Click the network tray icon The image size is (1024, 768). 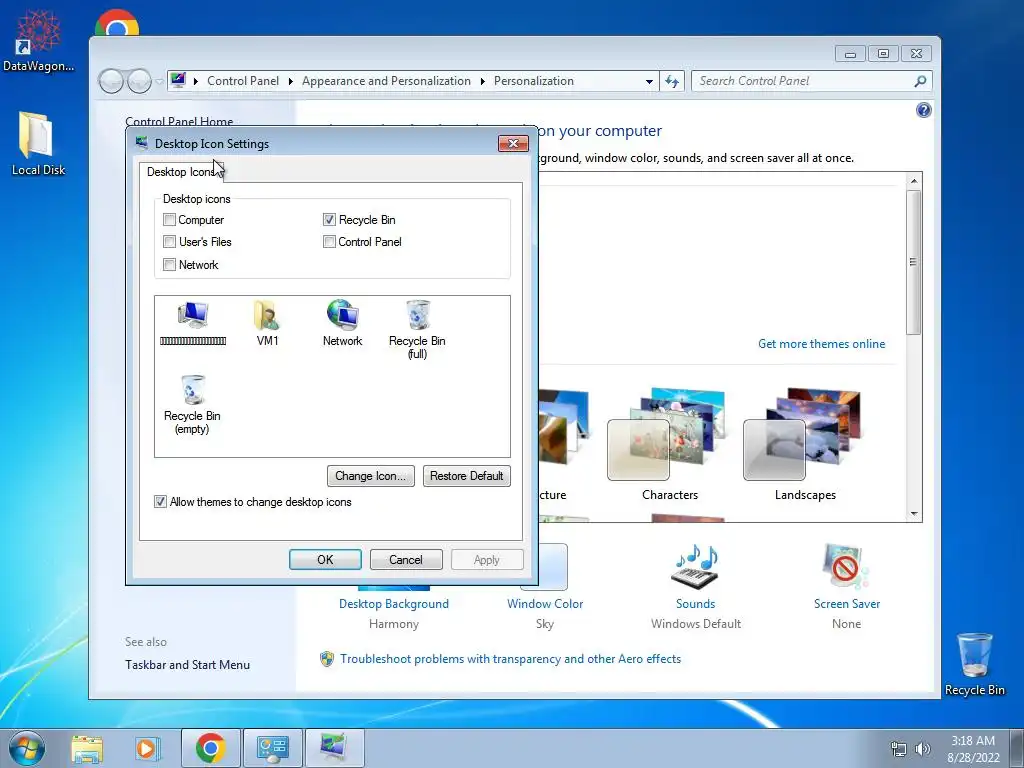(x=899, y=749)
